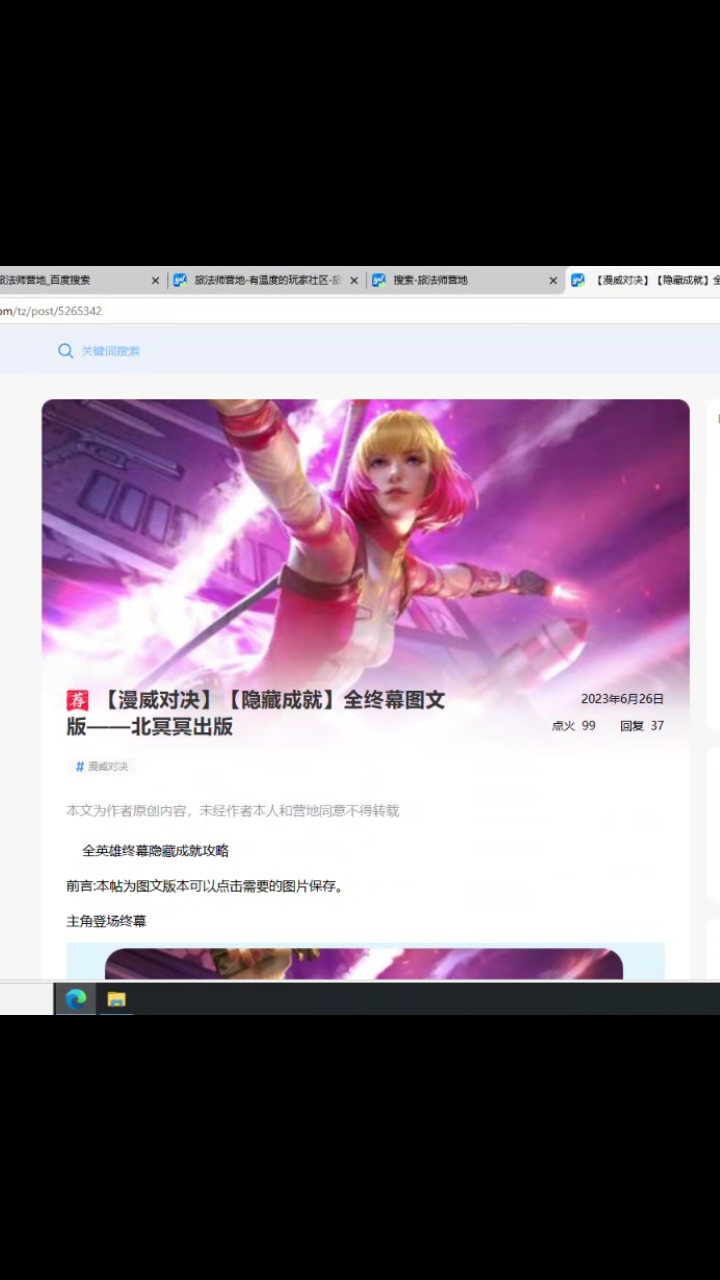Focus the 关键词搜索 search field
Screen dimensions: 720x1280
[x=111, y=351]
